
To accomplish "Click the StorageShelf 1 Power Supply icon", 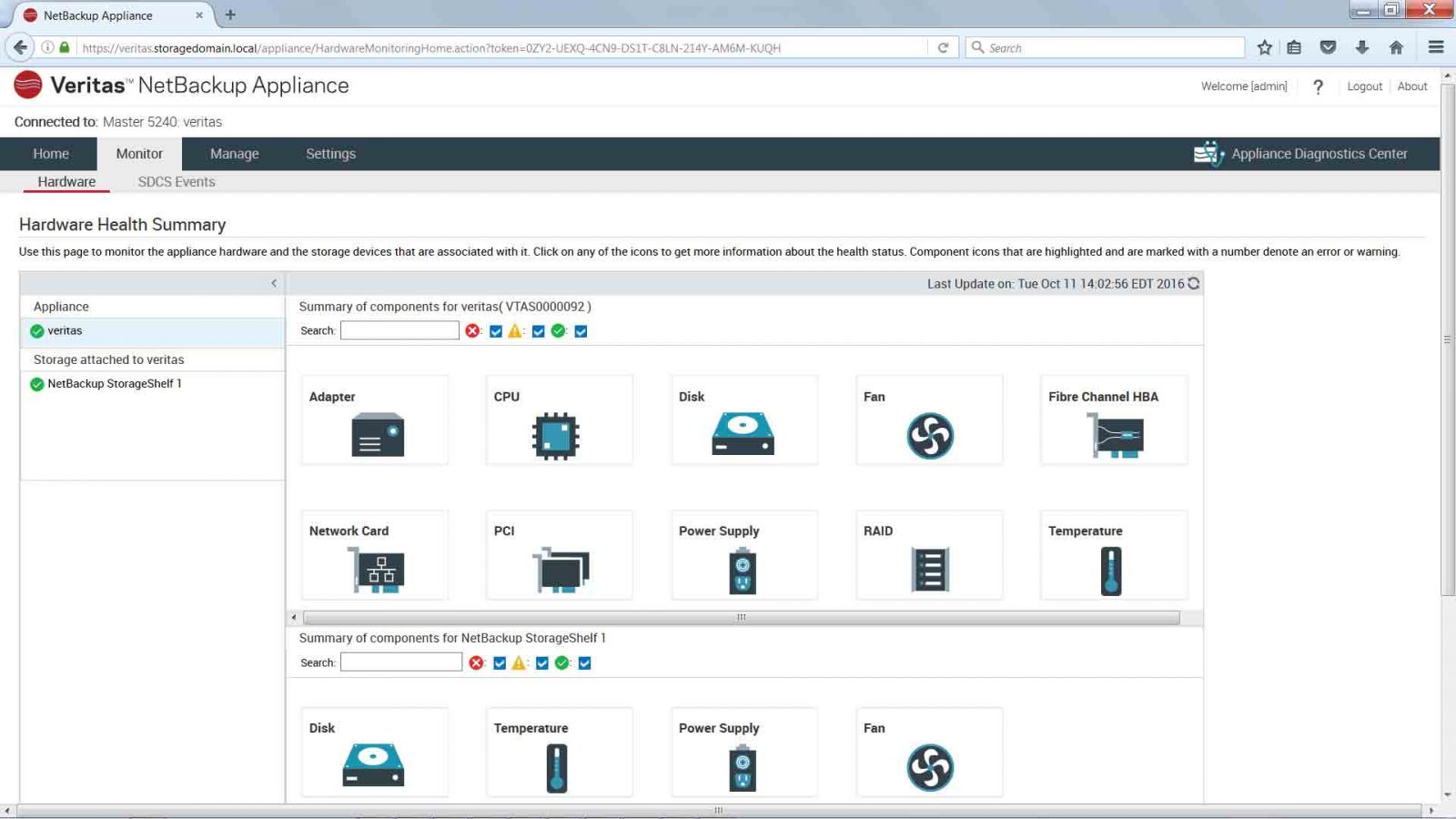I will [x=743, y=767].
